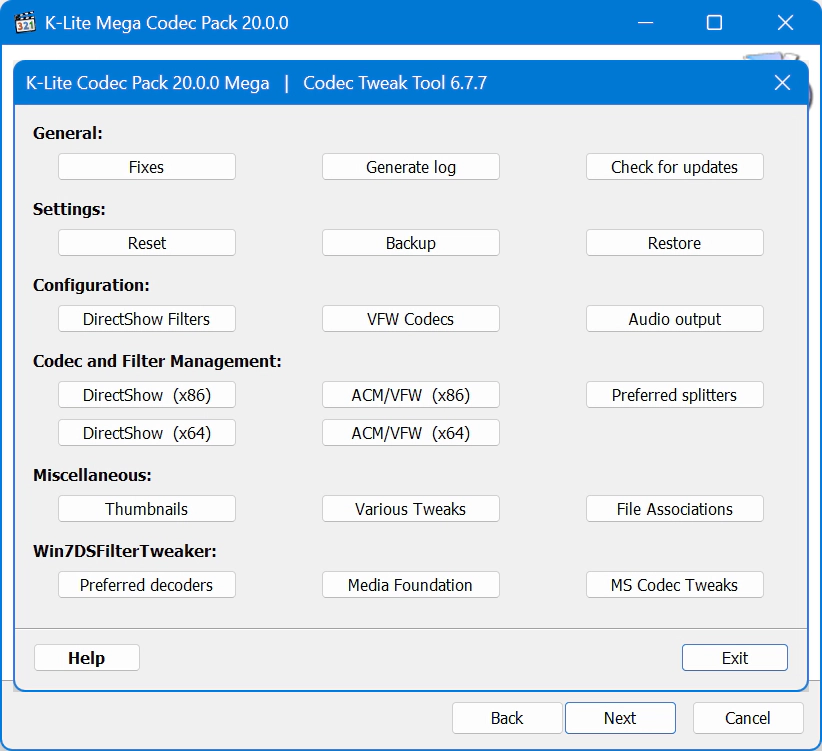Maximize the K-Lite Mega Codec Pack window
Image resolution: width=822 pixels, height=751 pixels.
coord(714,23)
